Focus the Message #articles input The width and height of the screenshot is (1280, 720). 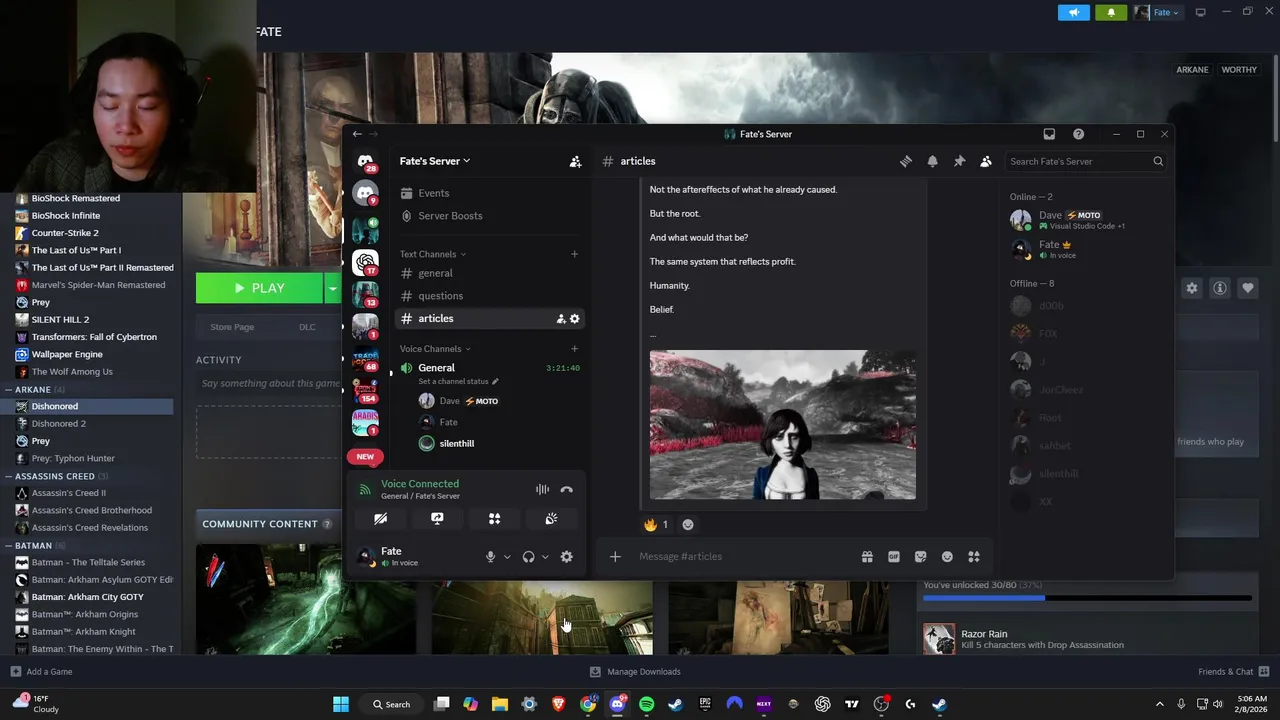click(740, 557)
